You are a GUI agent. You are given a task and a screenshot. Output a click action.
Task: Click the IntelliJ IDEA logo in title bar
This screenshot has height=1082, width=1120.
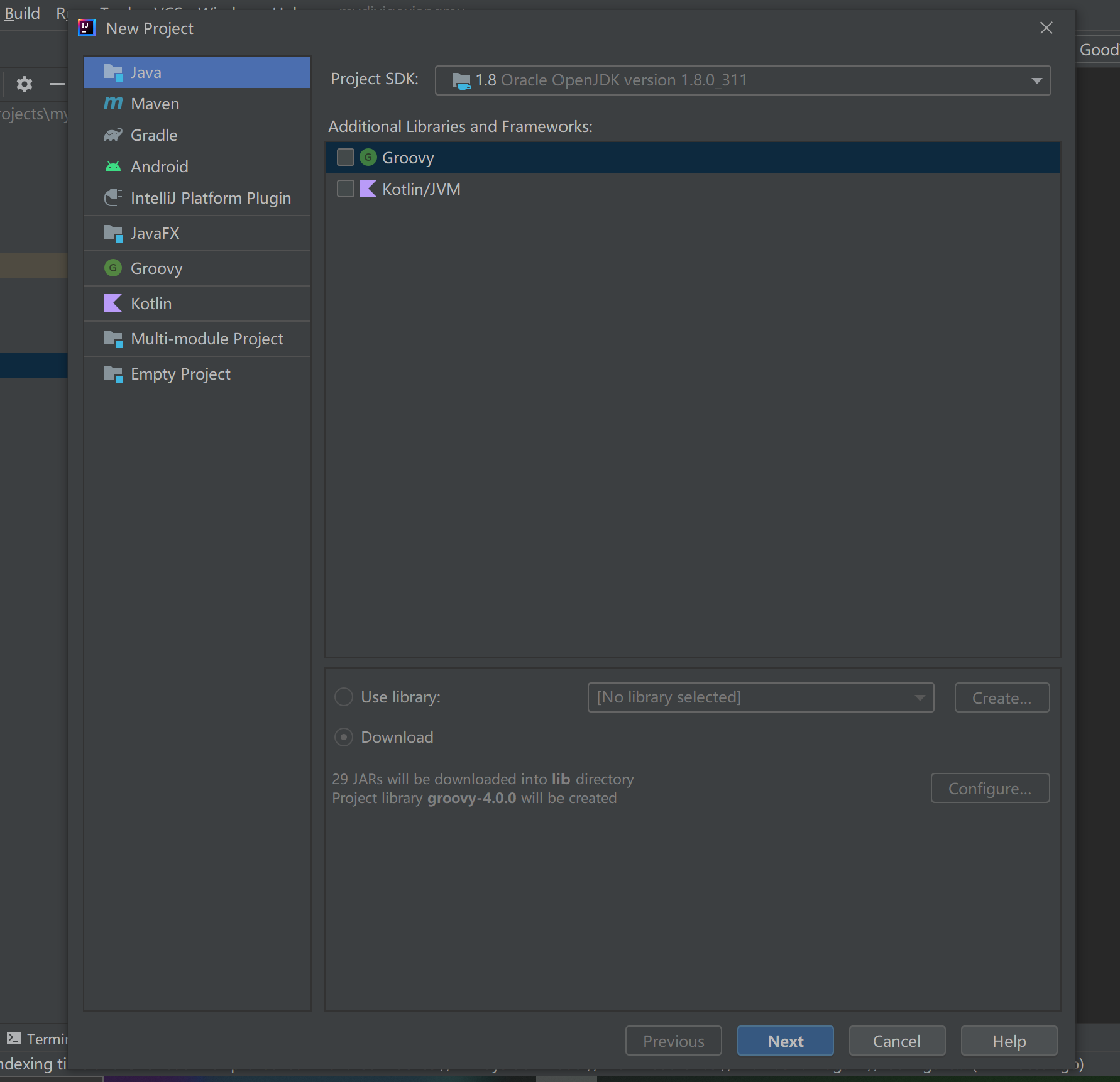coord(86,28)
